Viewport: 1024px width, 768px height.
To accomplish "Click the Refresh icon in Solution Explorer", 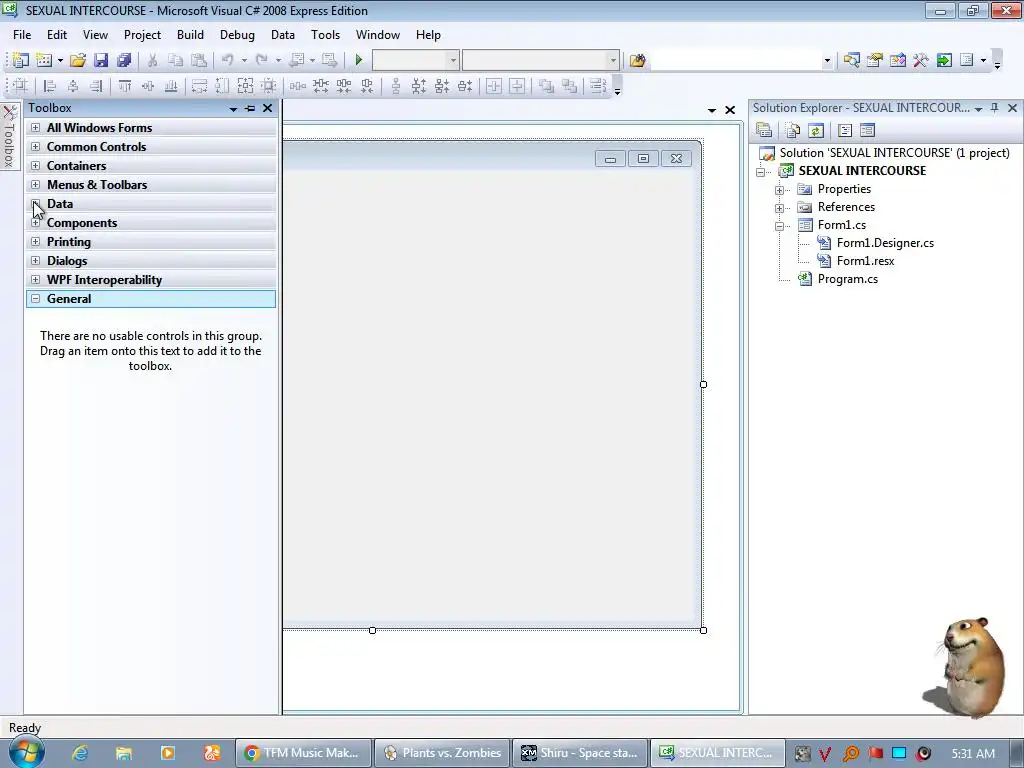I will (x=816, y=131).
